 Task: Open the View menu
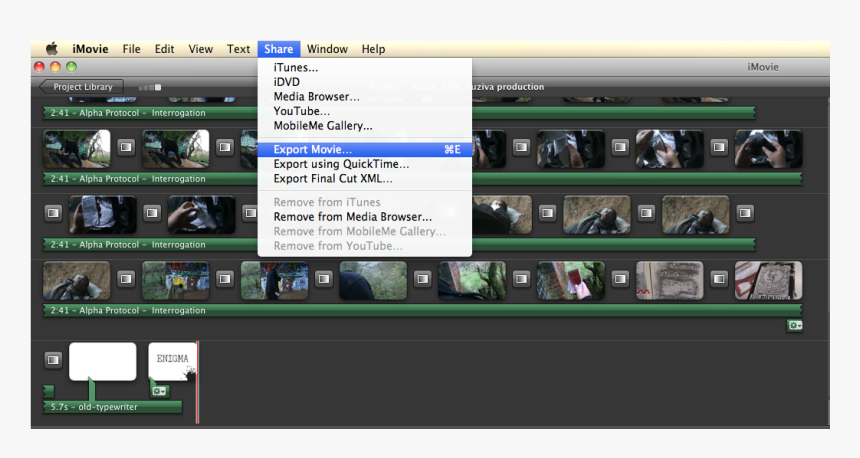tap(201, 49)
